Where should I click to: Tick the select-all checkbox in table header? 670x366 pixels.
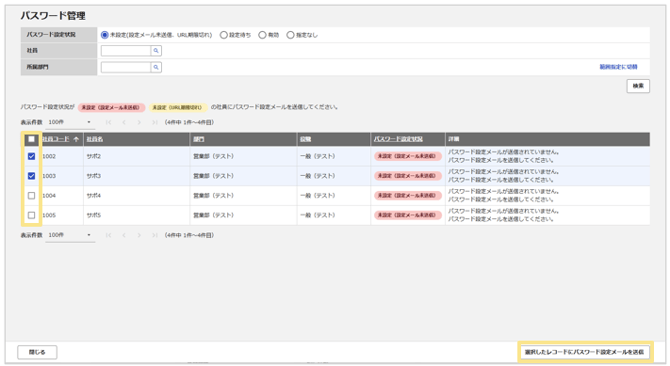[31, 139]
